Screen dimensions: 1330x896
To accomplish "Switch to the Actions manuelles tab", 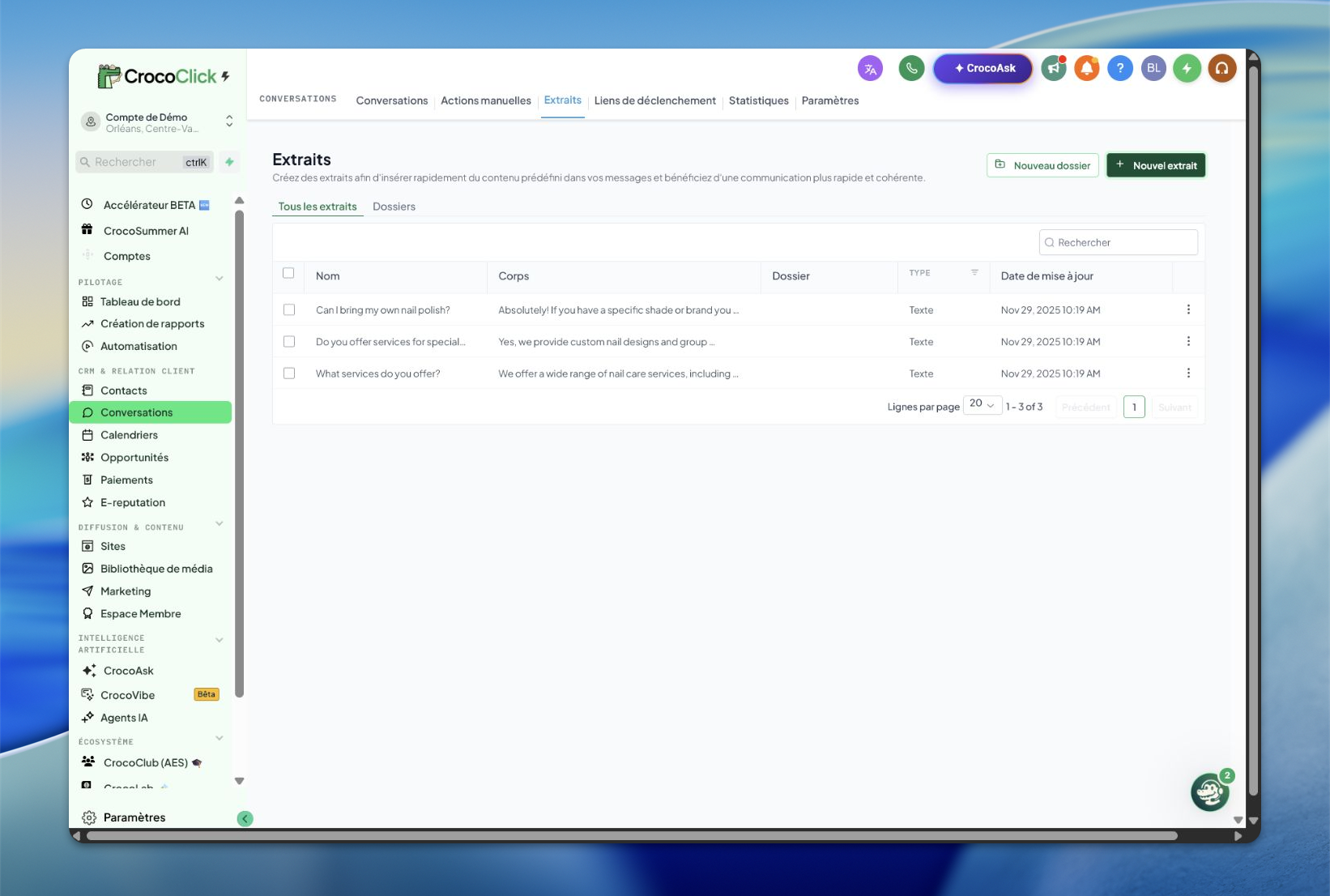I will [x=486, y=100].
